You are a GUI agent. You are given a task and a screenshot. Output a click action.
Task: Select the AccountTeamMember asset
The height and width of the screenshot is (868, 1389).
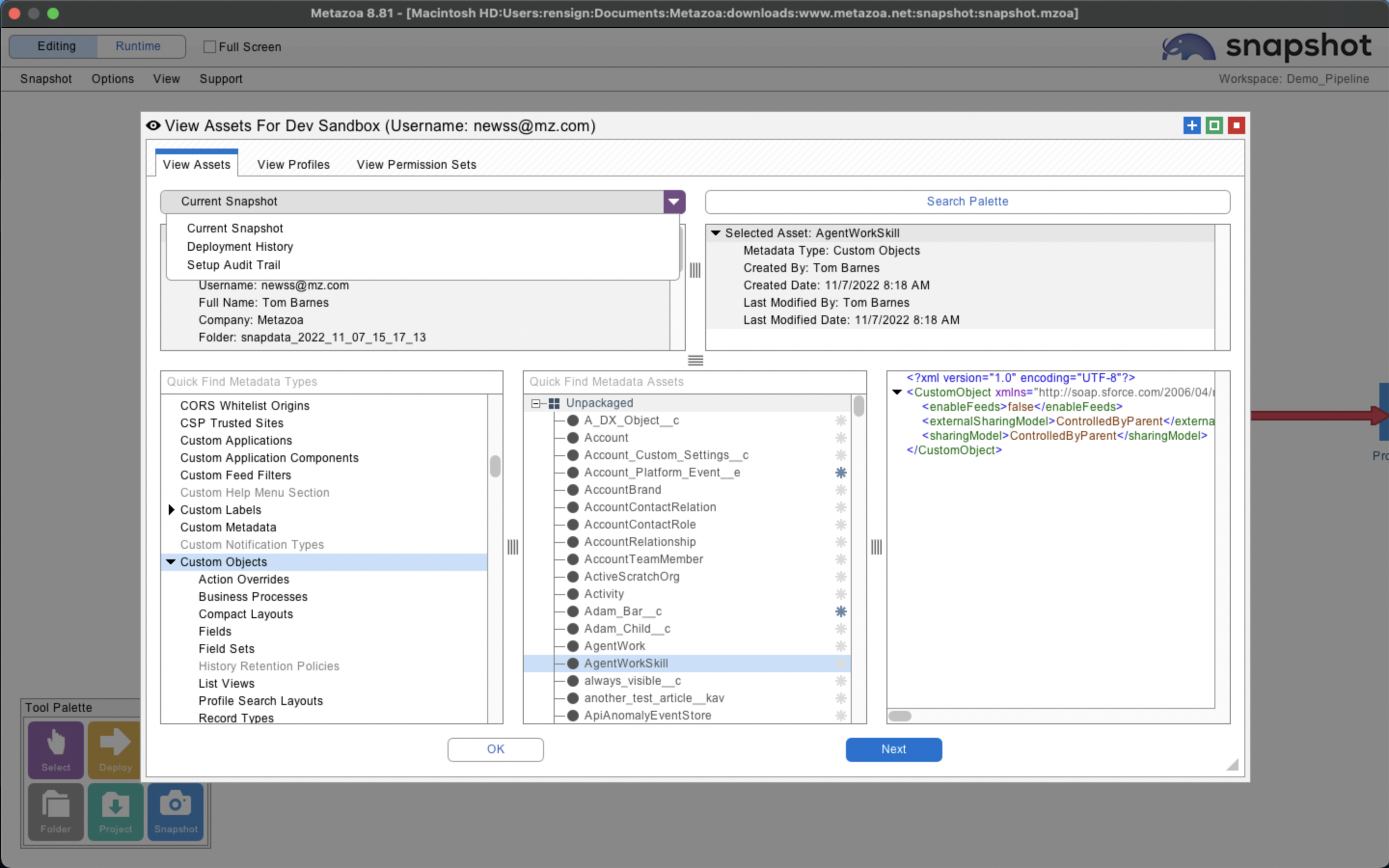coord(643,559)
